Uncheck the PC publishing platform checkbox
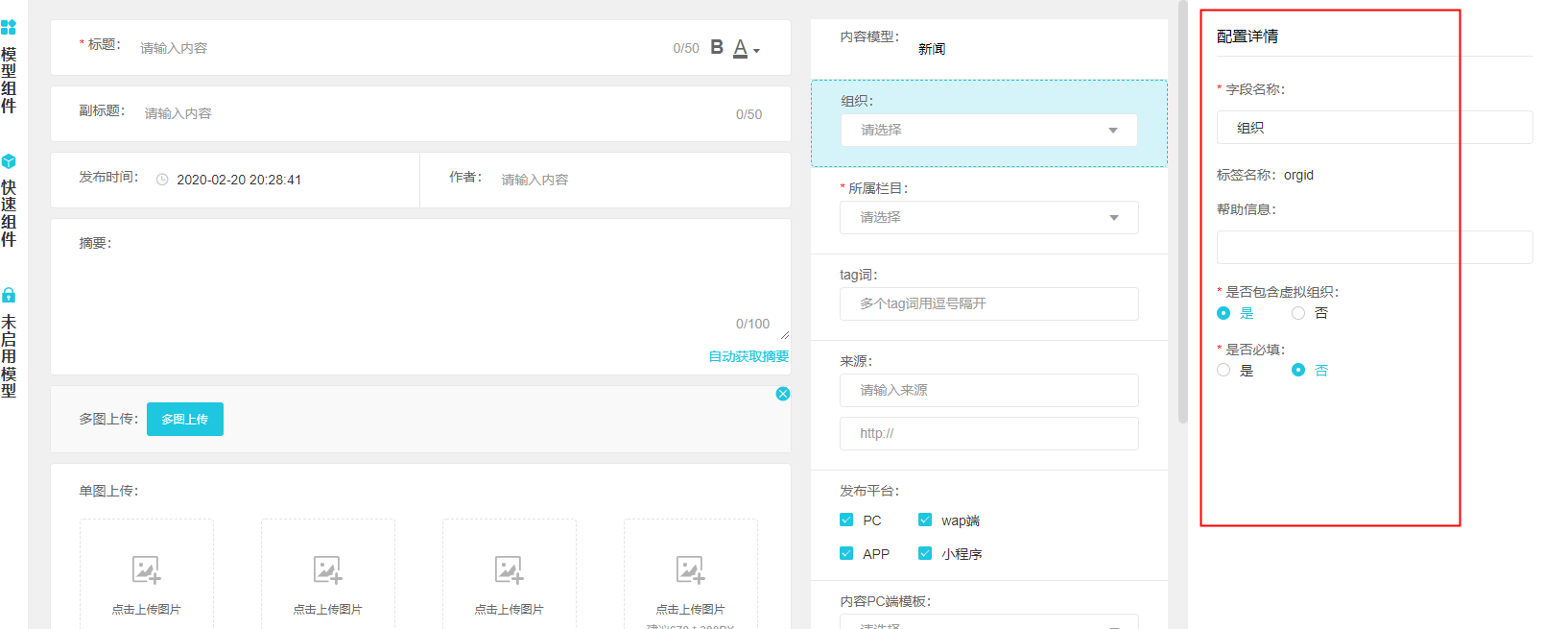Image resolution: width=1568 pixels, height=629 pixels. [x=846, y=520]
